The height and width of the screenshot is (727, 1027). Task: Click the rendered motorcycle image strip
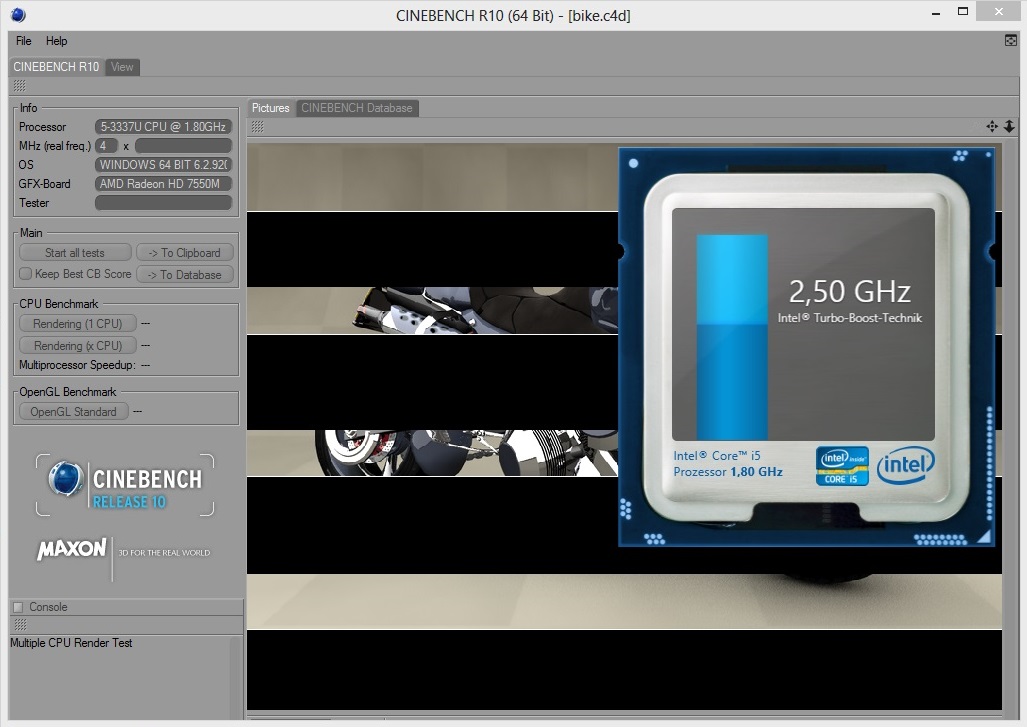click(432, 310)
